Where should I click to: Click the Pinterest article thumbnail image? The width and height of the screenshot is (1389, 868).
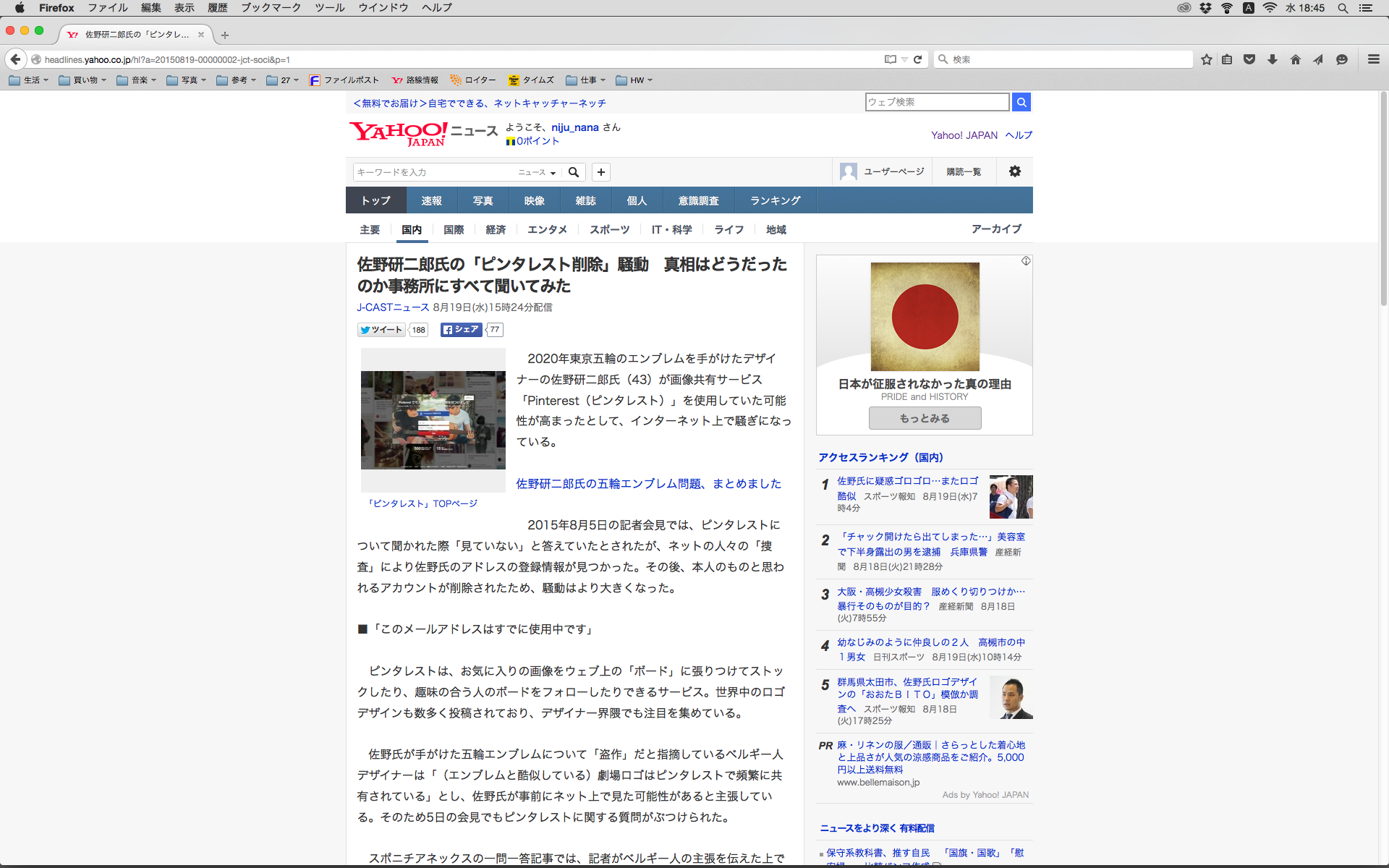pos(433,420)
